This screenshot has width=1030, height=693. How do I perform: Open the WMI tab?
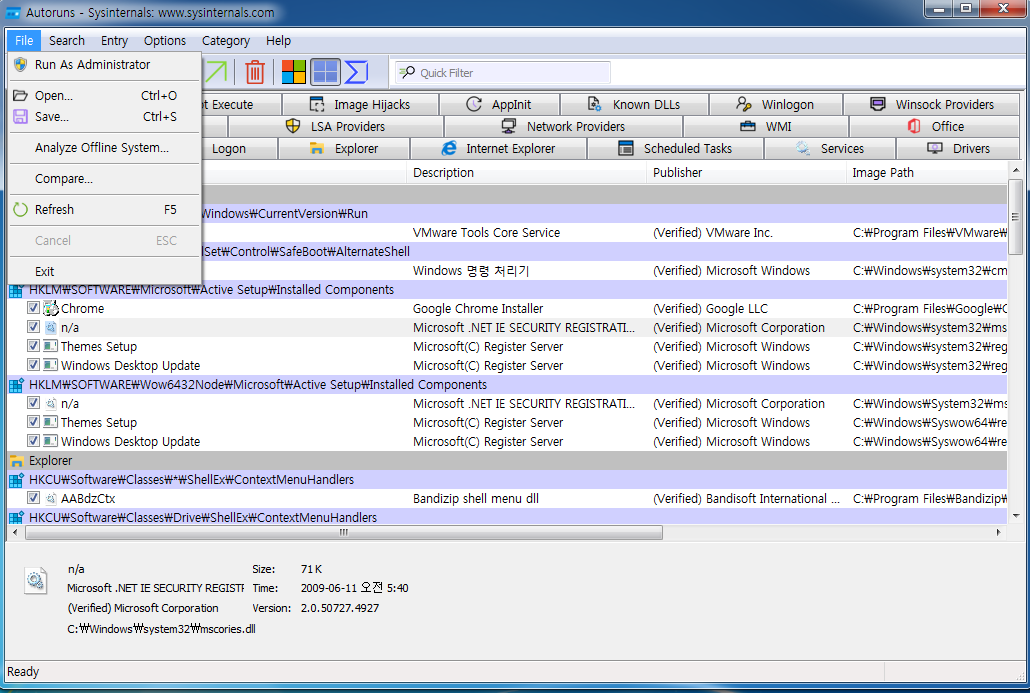coord(766,126)
